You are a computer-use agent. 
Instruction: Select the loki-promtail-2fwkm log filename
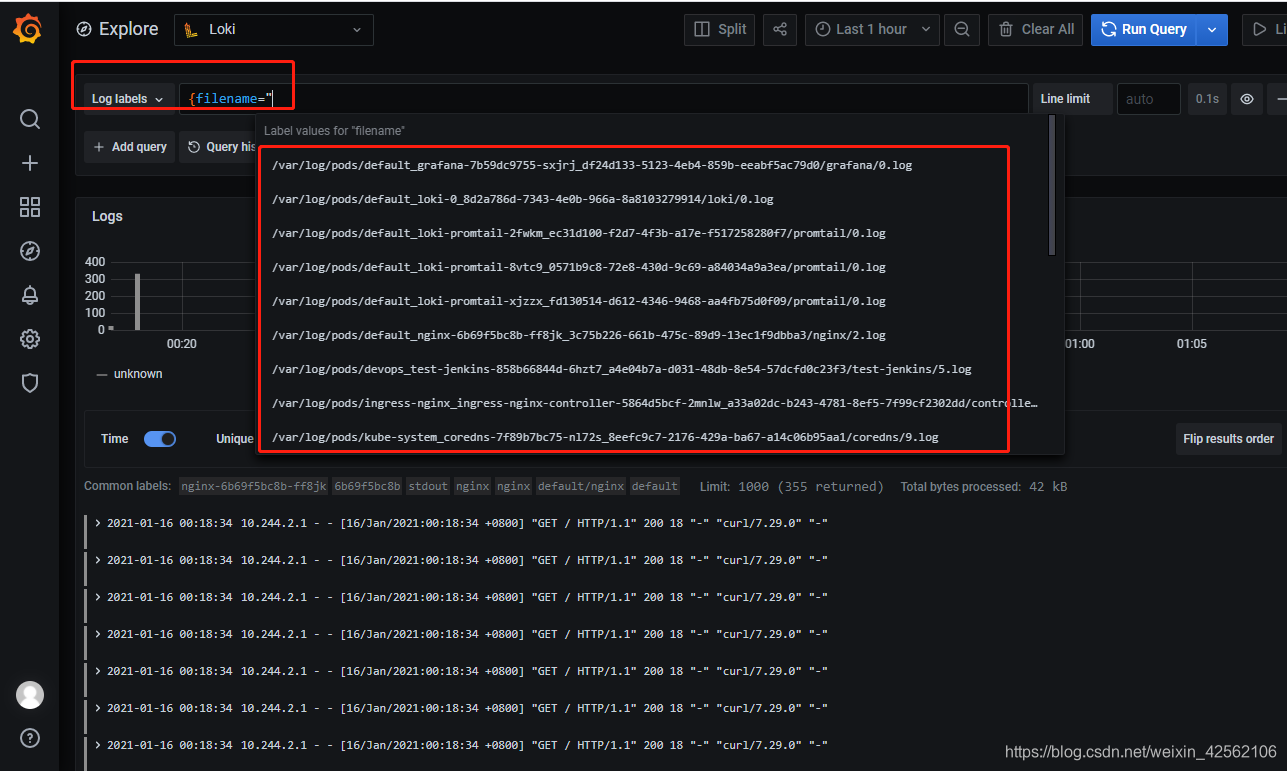[579, 233]
